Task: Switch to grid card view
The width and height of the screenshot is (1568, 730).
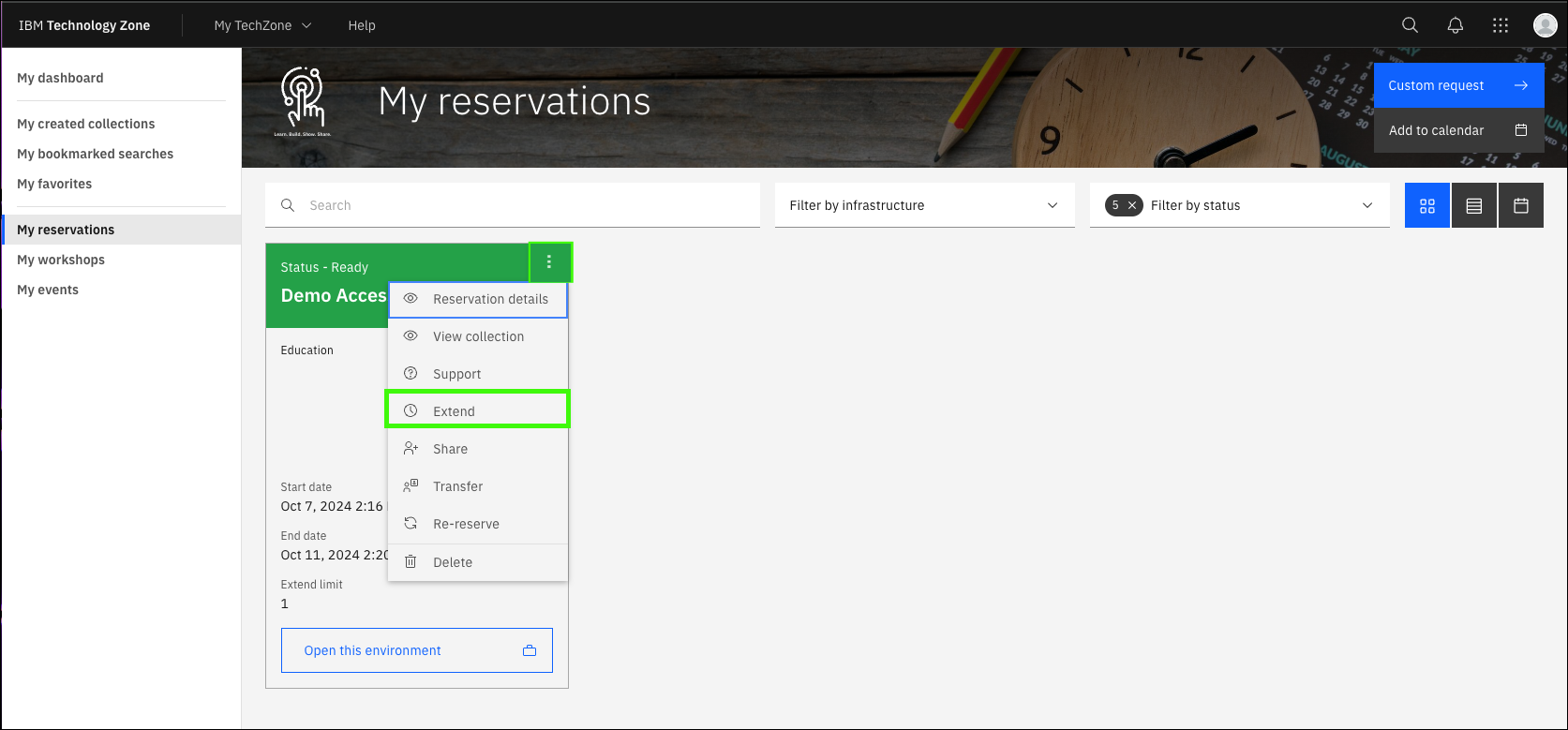Action: [1426, 205]
